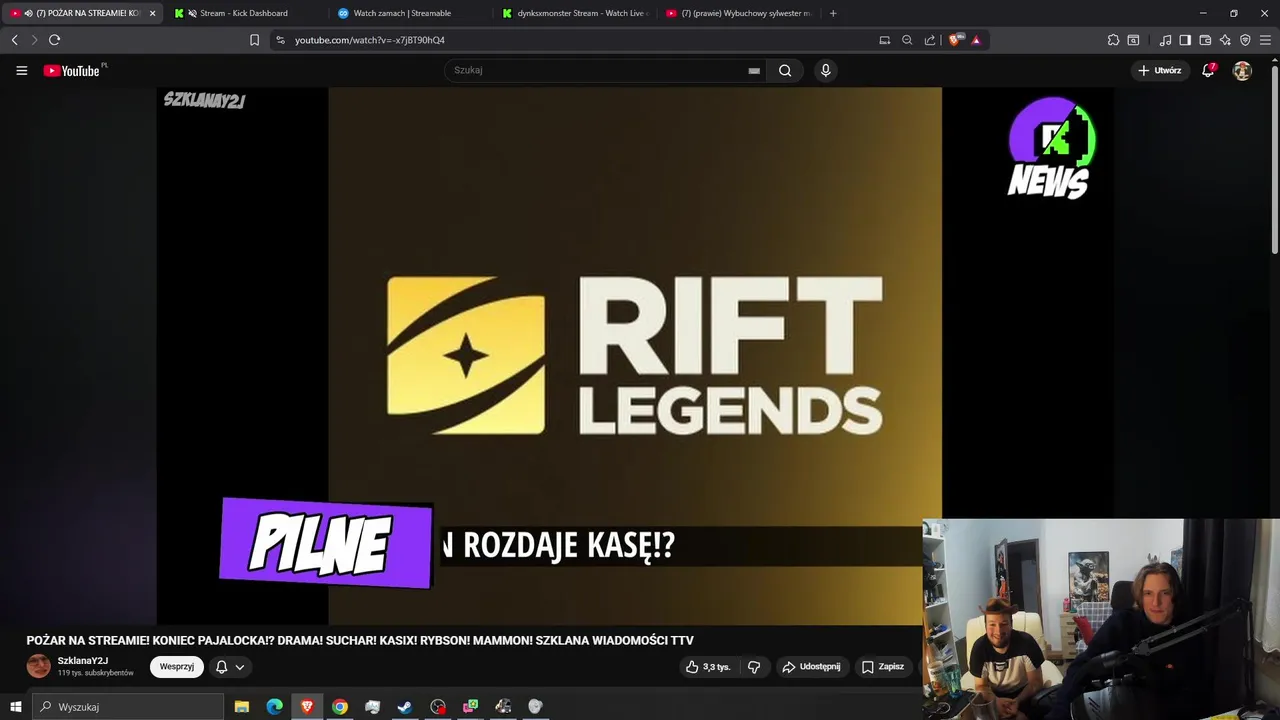Viewport: 1280px width, 720px height.
Task: Open File Explorer from taskbar
Action: [x=242, y=707]
